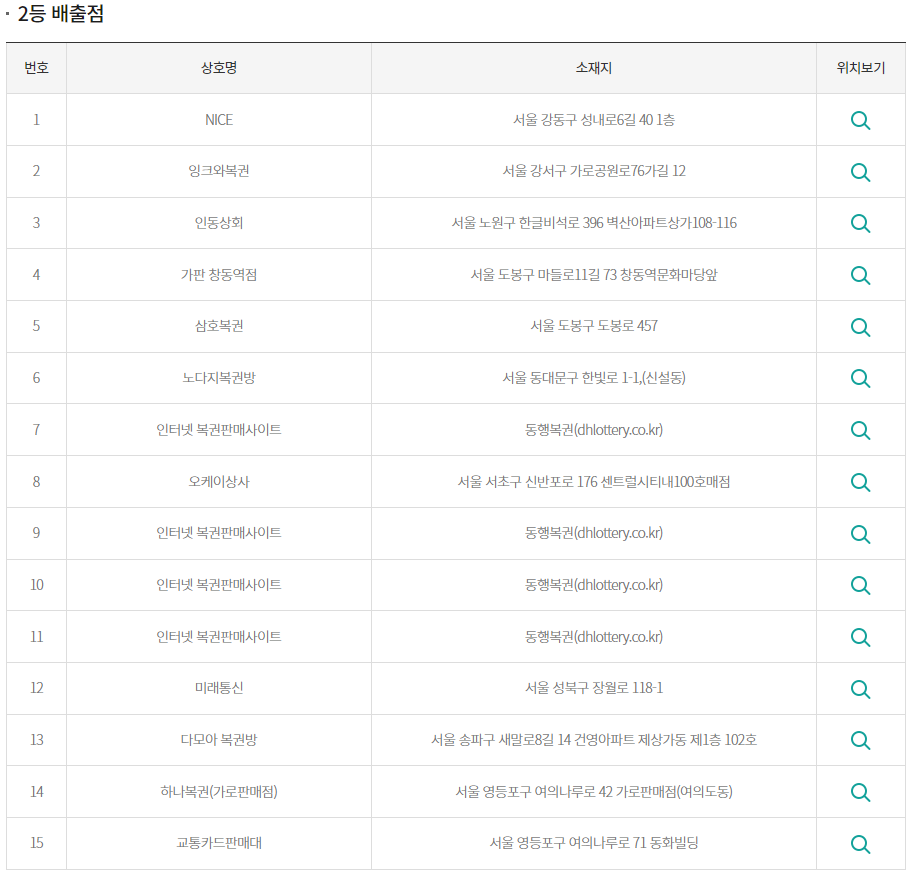Click address 서울 서초구 신반포로 176
The height and width of the screenshot is (877, 910).
click(x=528, y=481)
